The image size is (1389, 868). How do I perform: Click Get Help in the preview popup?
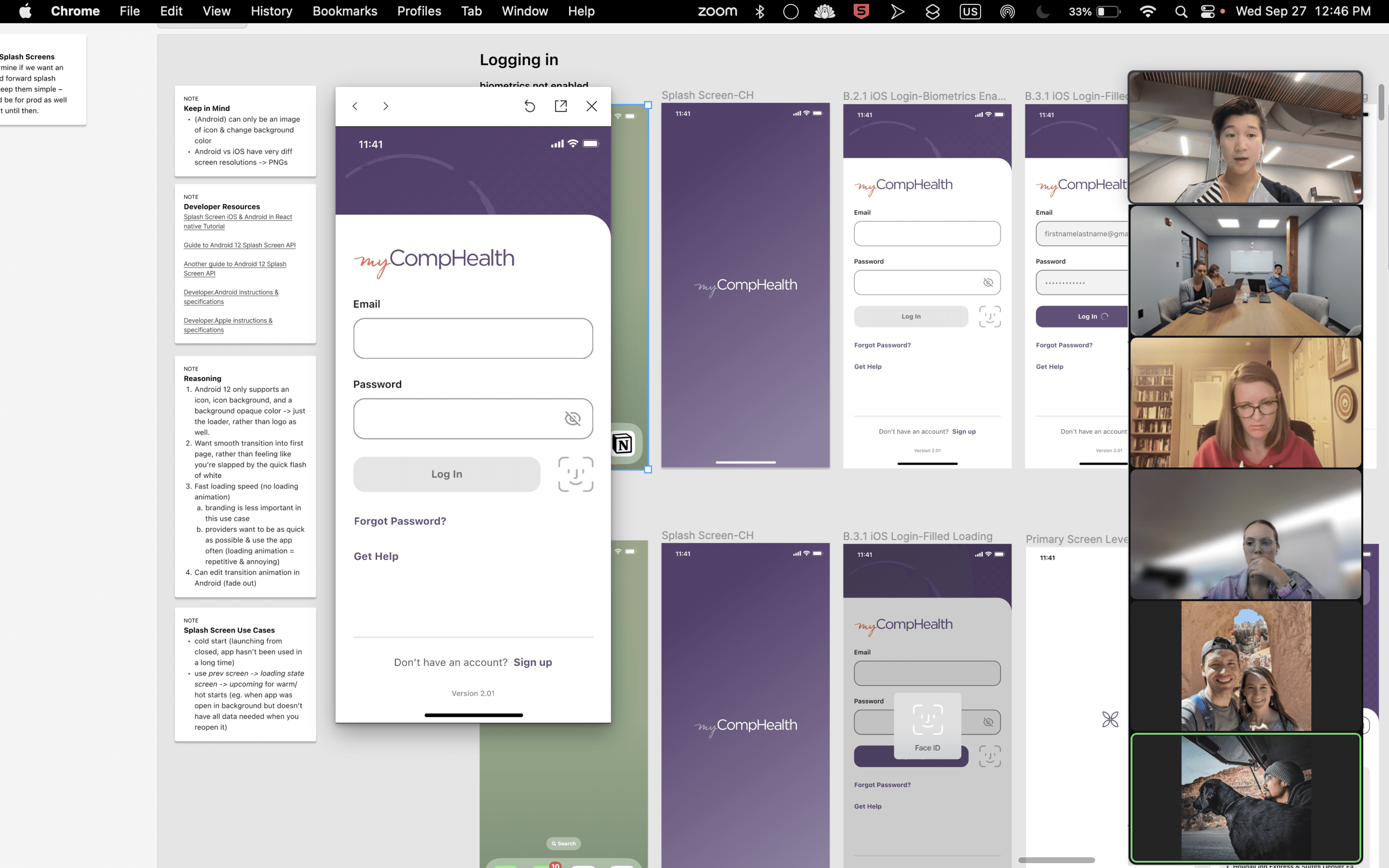point(376,556)
